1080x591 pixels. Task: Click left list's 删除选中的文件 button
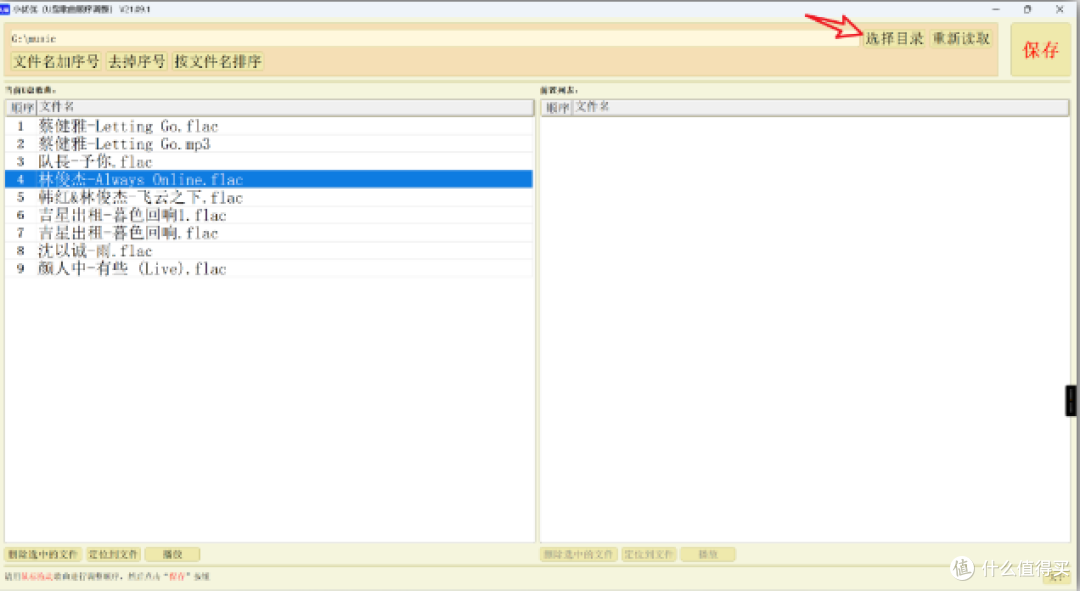coord(43,554)
